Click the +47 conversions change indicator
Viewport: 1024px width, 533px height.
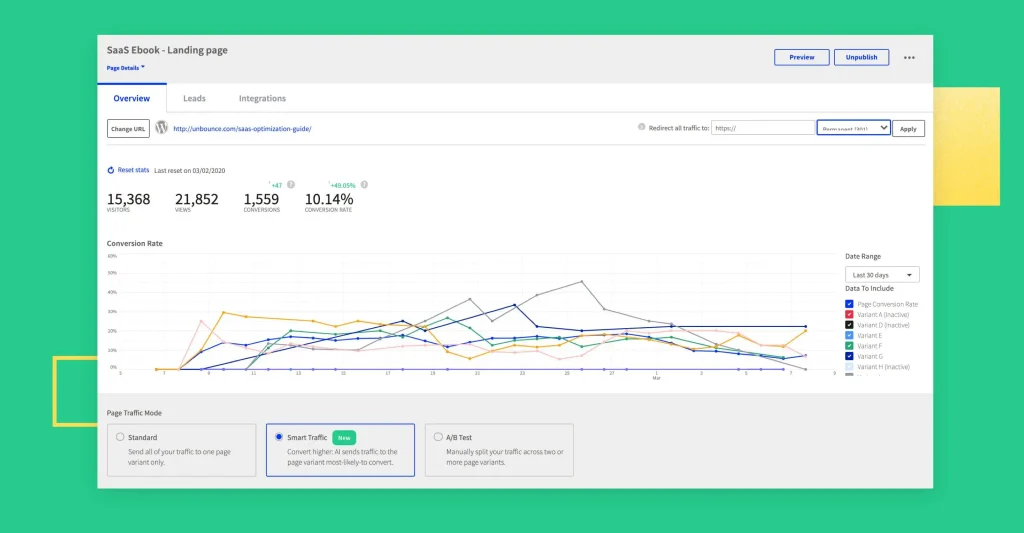pos(276,186)
